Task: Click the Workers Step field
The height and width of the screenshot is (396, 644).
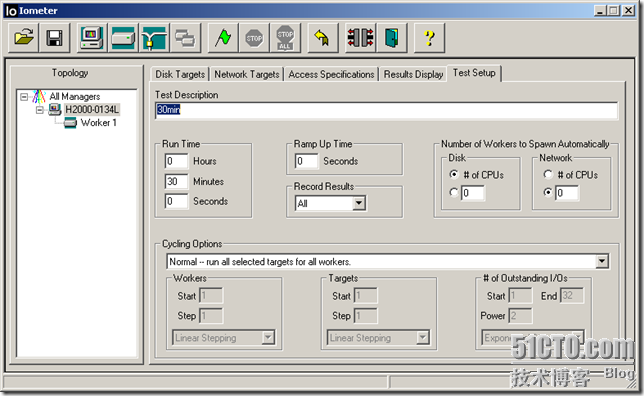Action: [211, 315]
